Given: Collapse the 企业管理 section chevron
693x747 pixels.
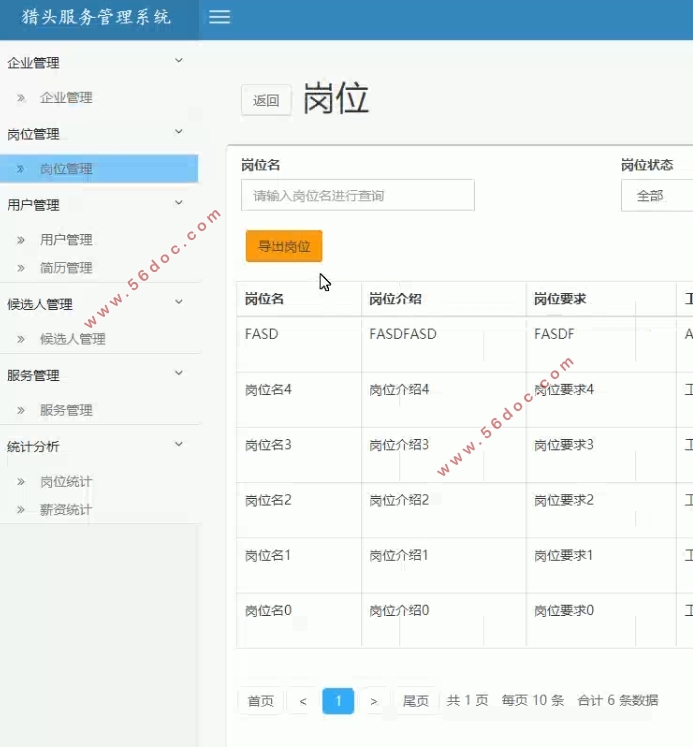Looking at the screenshot, I should [179, 61].
